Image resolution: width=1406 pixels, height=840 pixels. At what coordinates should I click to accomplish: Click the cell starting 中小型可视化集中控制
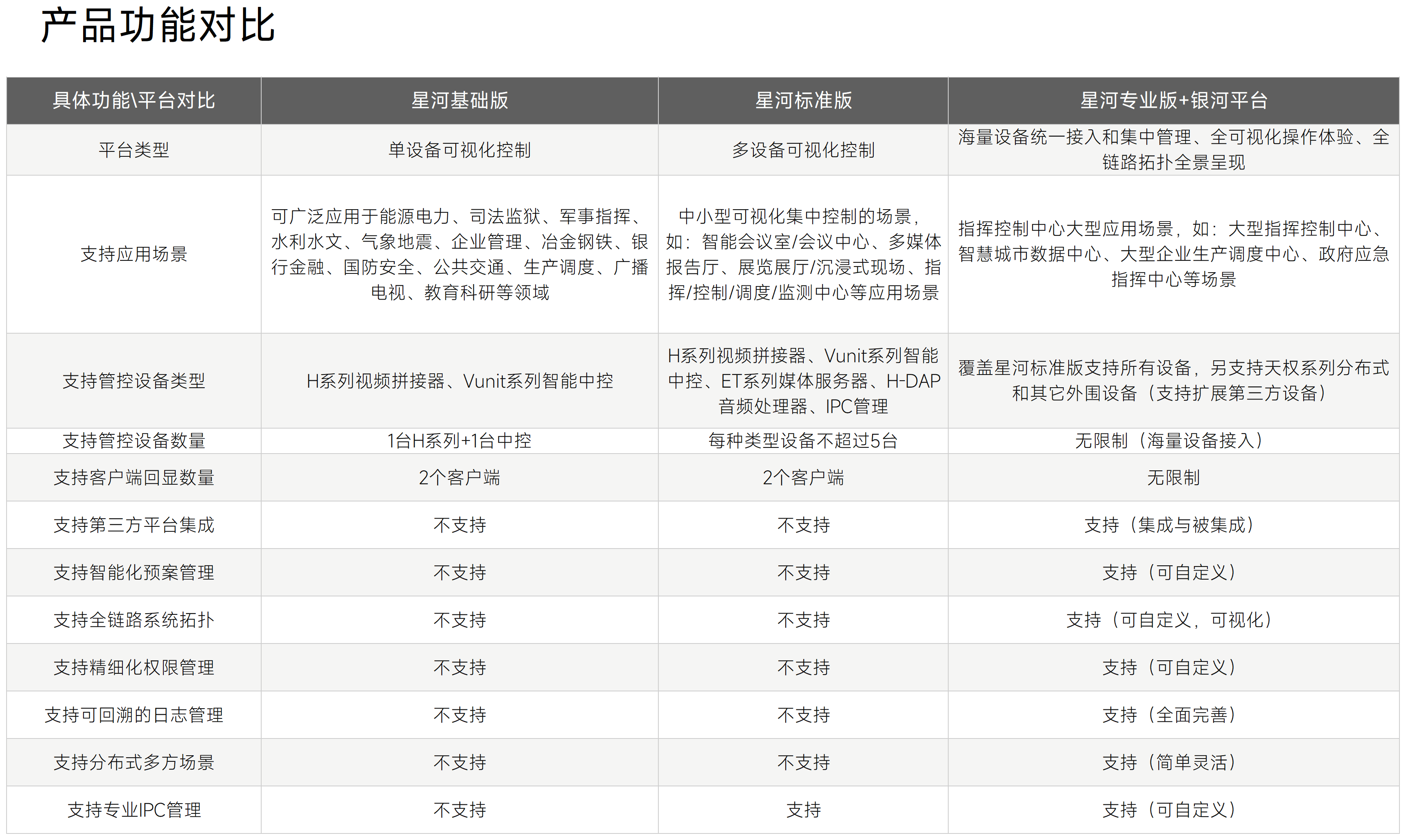(x=803, y=254)
